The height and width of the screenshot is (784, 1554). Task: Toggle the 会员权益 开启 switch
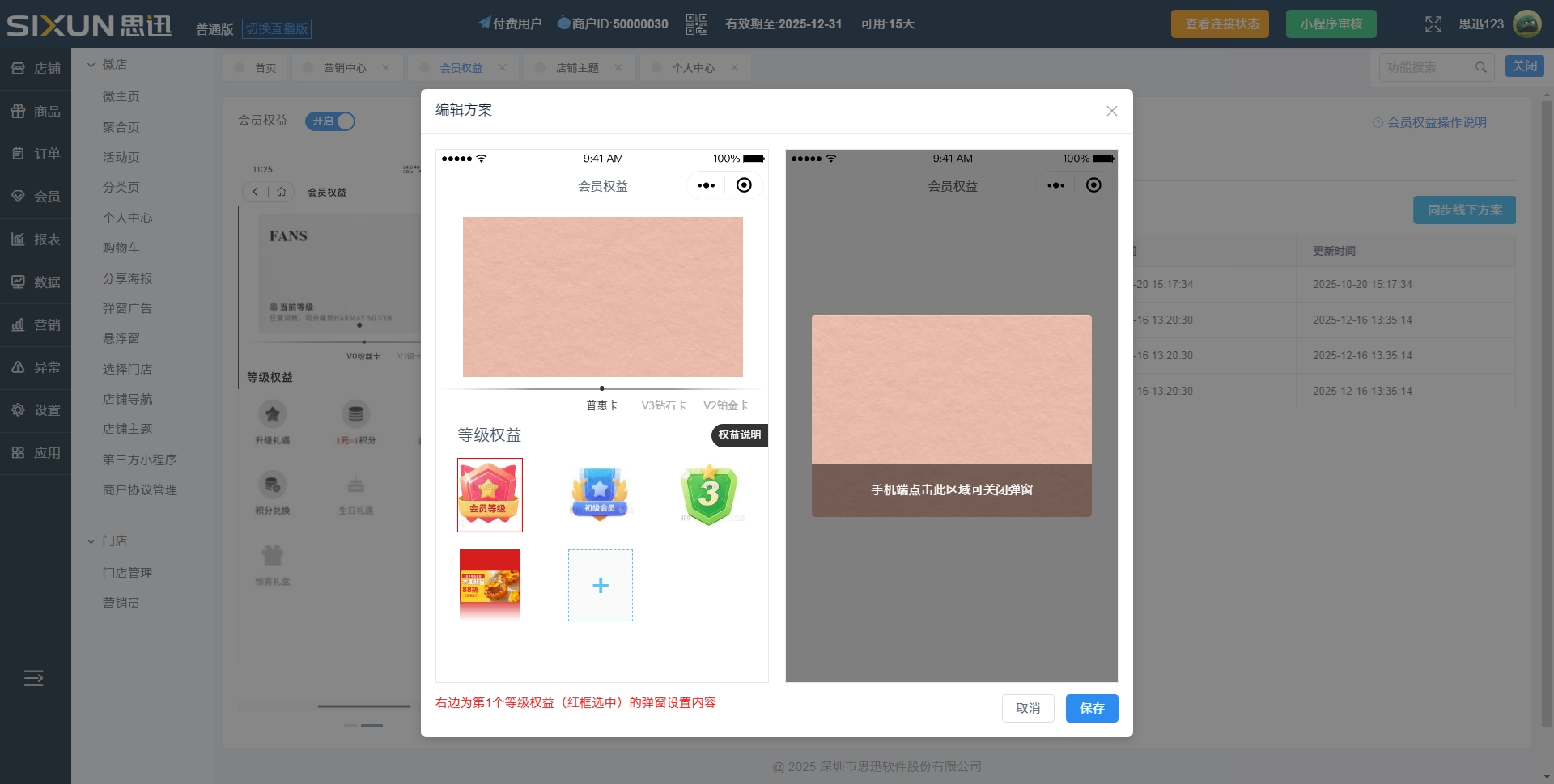pos(330,121)
